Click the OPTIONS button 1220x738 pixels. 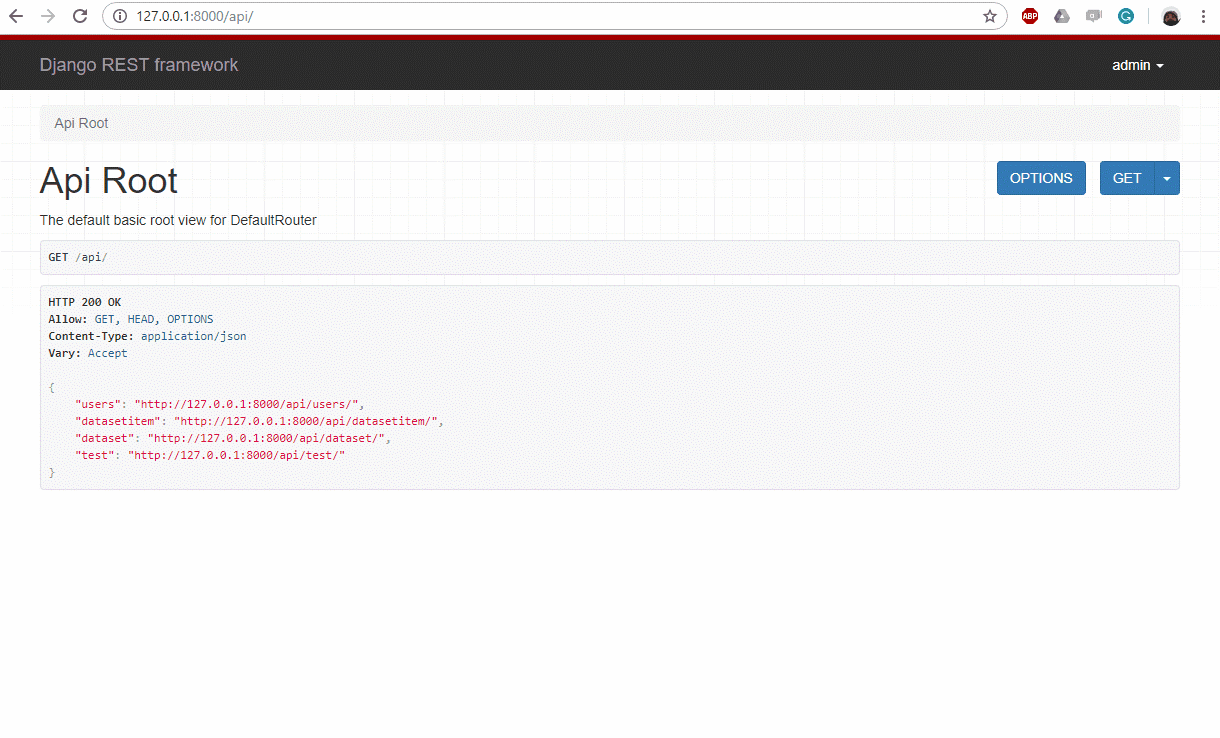1041,178
